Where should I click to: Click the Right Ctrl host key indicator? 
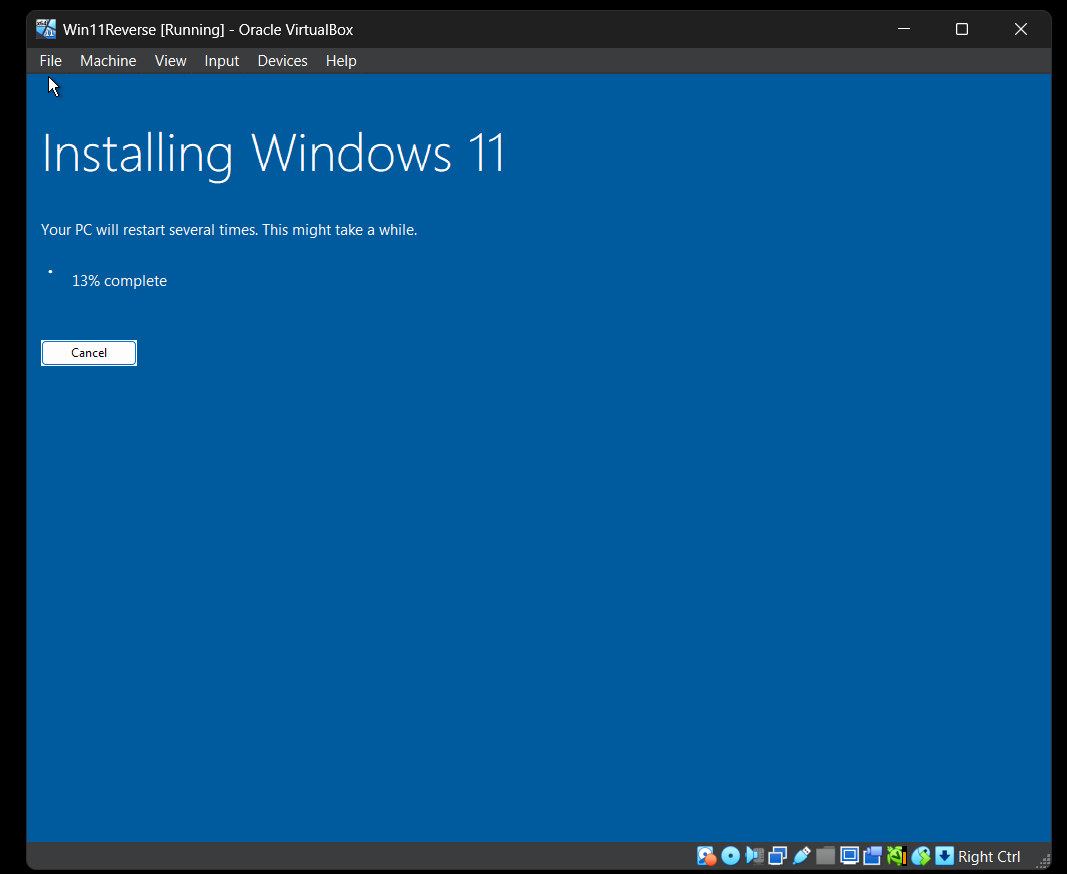pos(989,857)
